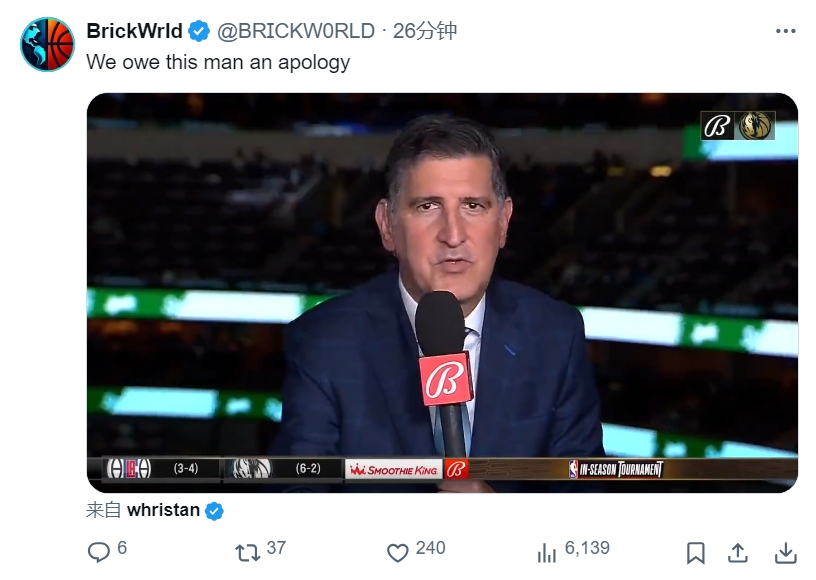Click the verified badge next to whristan
This screenshot has height=580, width=816.
coord(214,511)
